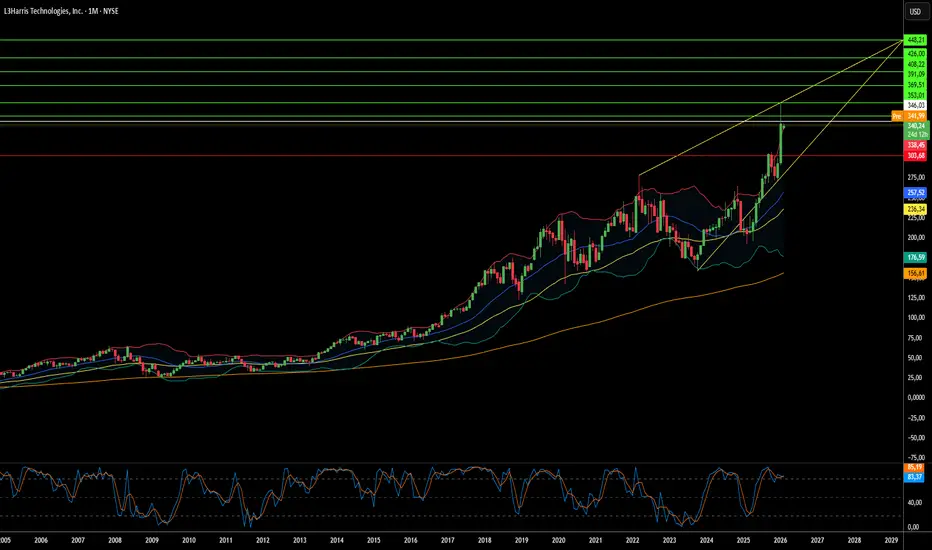Click the 448,21 green price label
This screenshot has width=932, height=550.
click(914, 39)
